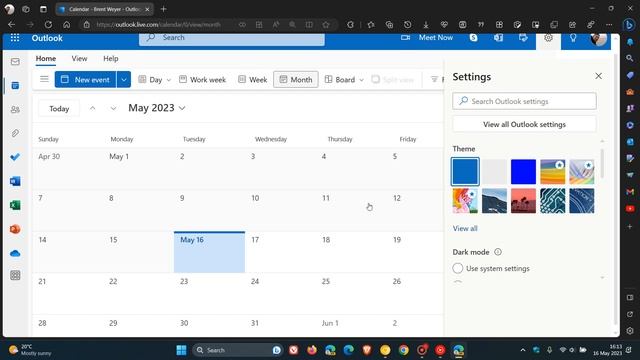Viewport: 640px width, 360px height.
Task: Select the teal circuit board theme
Action: point(553,200)
